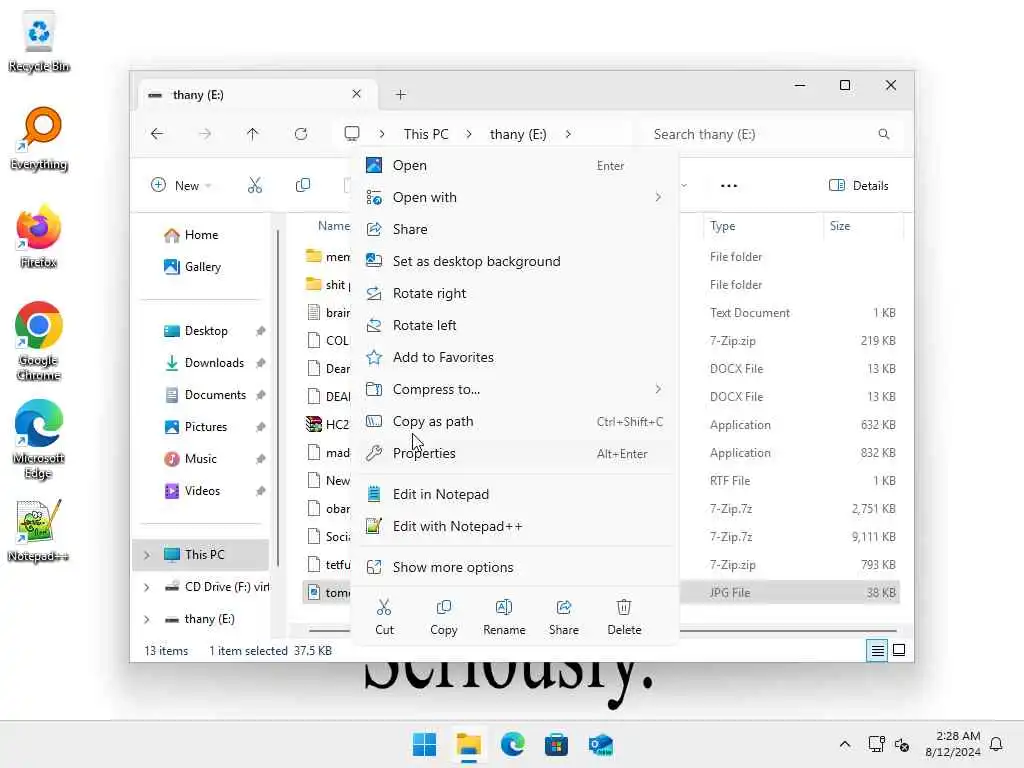The image size is (1024, 768).
Task: Switch to large thumbnails view icon
Action: click(899, 650)
